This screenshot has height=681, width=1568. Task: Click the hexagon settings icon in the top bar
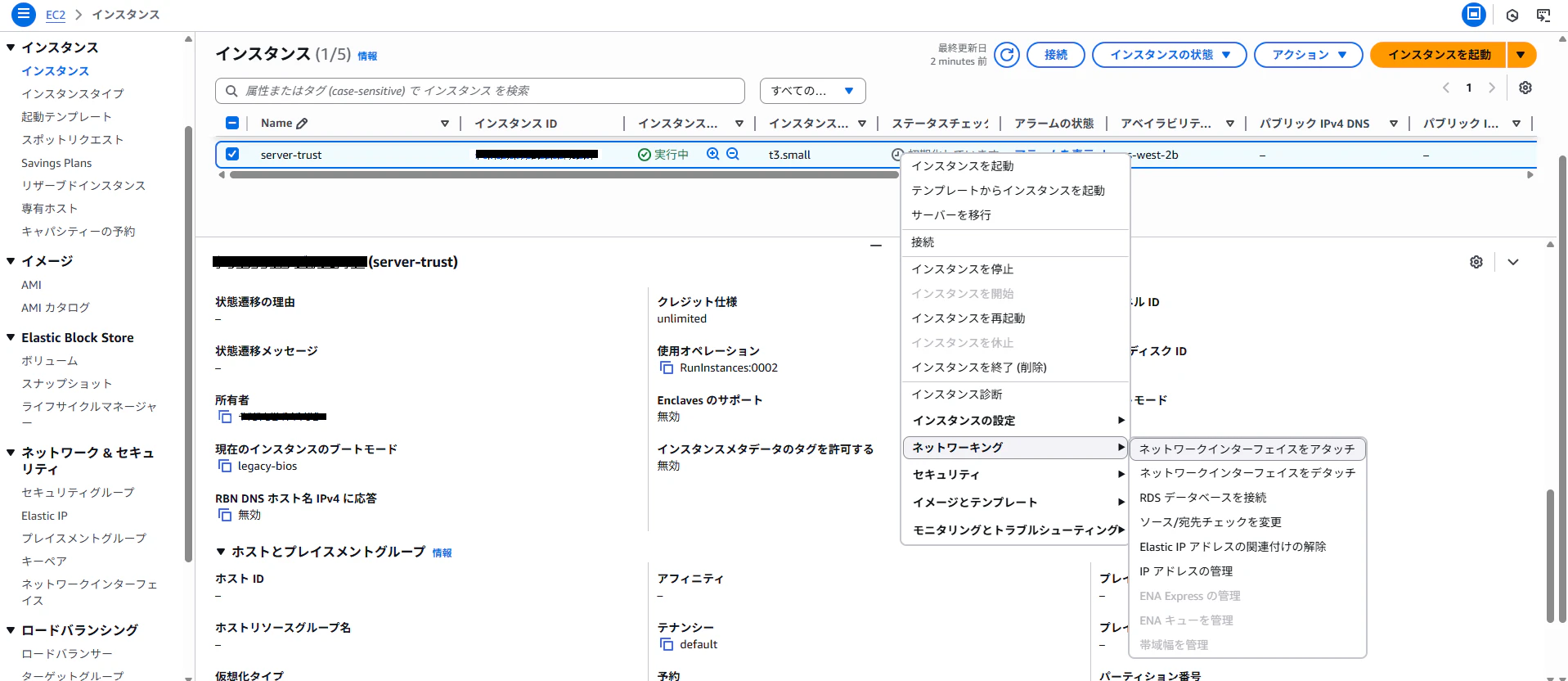click(1512, 15)
